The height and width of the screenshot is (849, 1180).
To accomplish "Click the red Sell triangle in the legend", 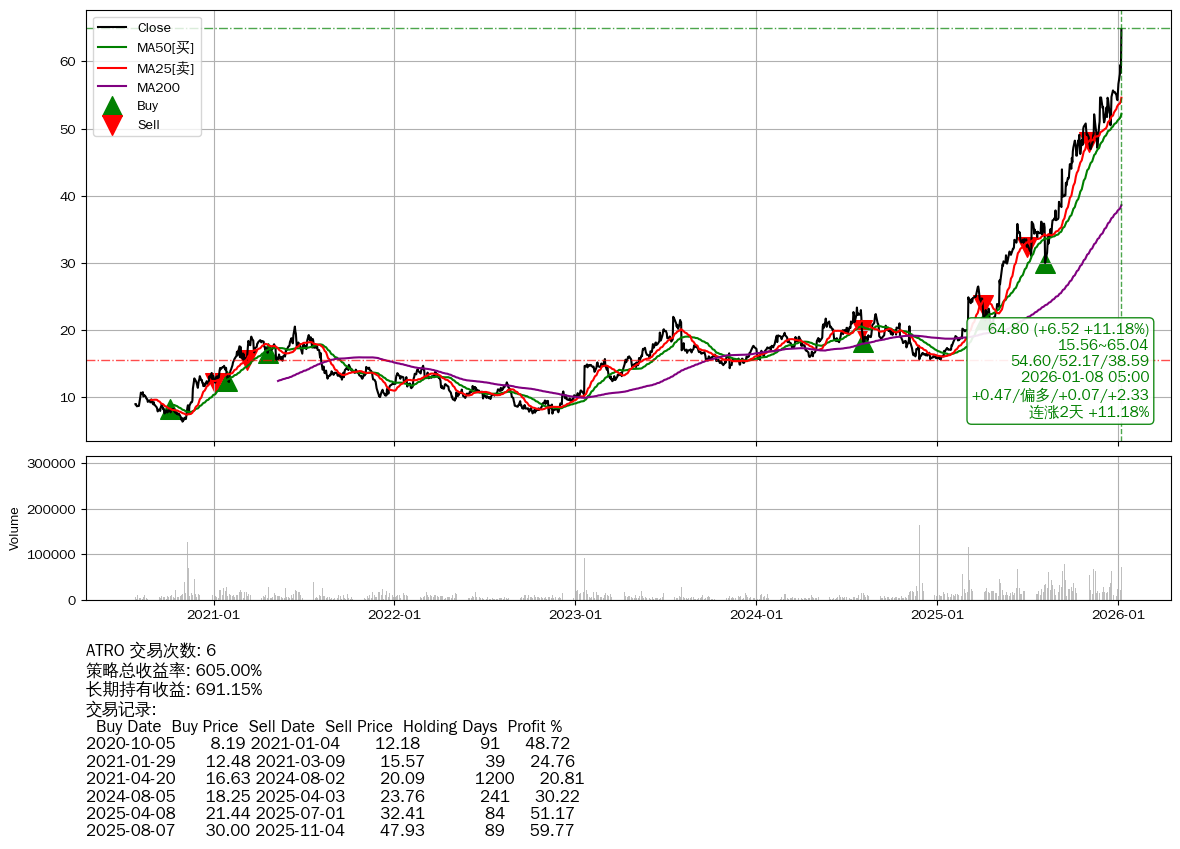I will pos(113,125).
